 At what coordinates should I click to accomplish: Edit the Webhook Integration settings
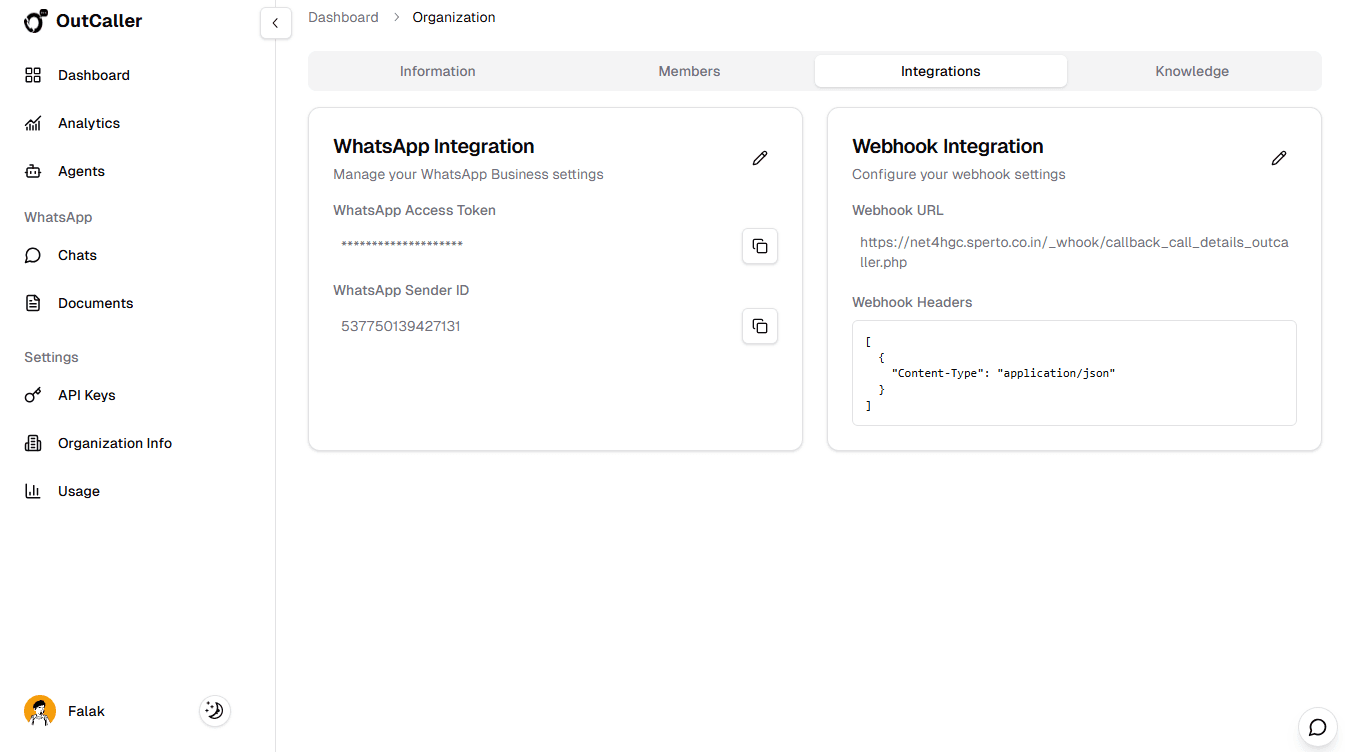[x=1278, y=157]
